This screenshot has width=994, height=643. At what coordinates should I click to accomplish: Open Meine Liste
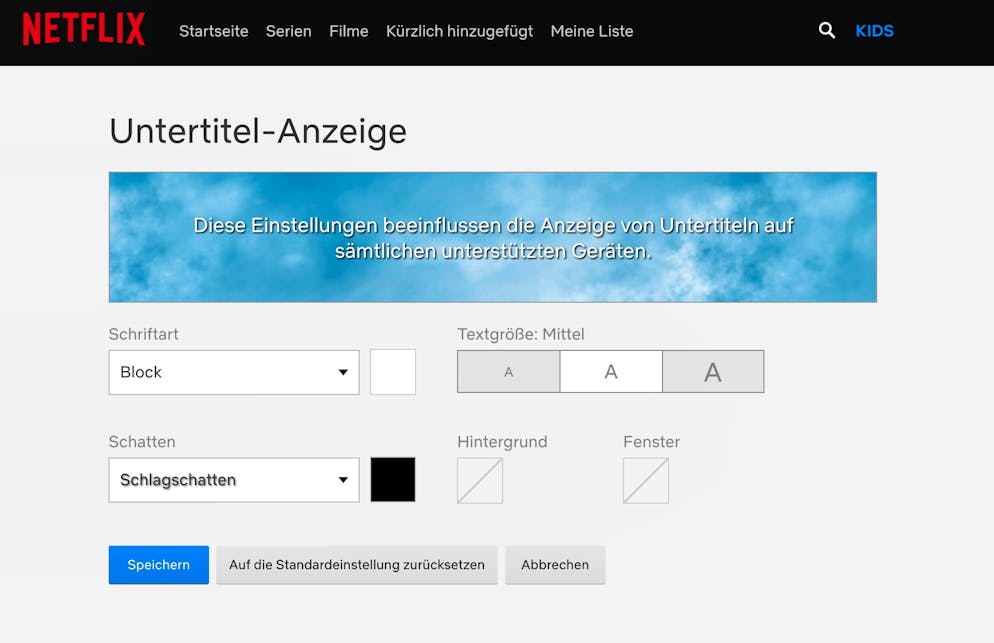[592, 31]
